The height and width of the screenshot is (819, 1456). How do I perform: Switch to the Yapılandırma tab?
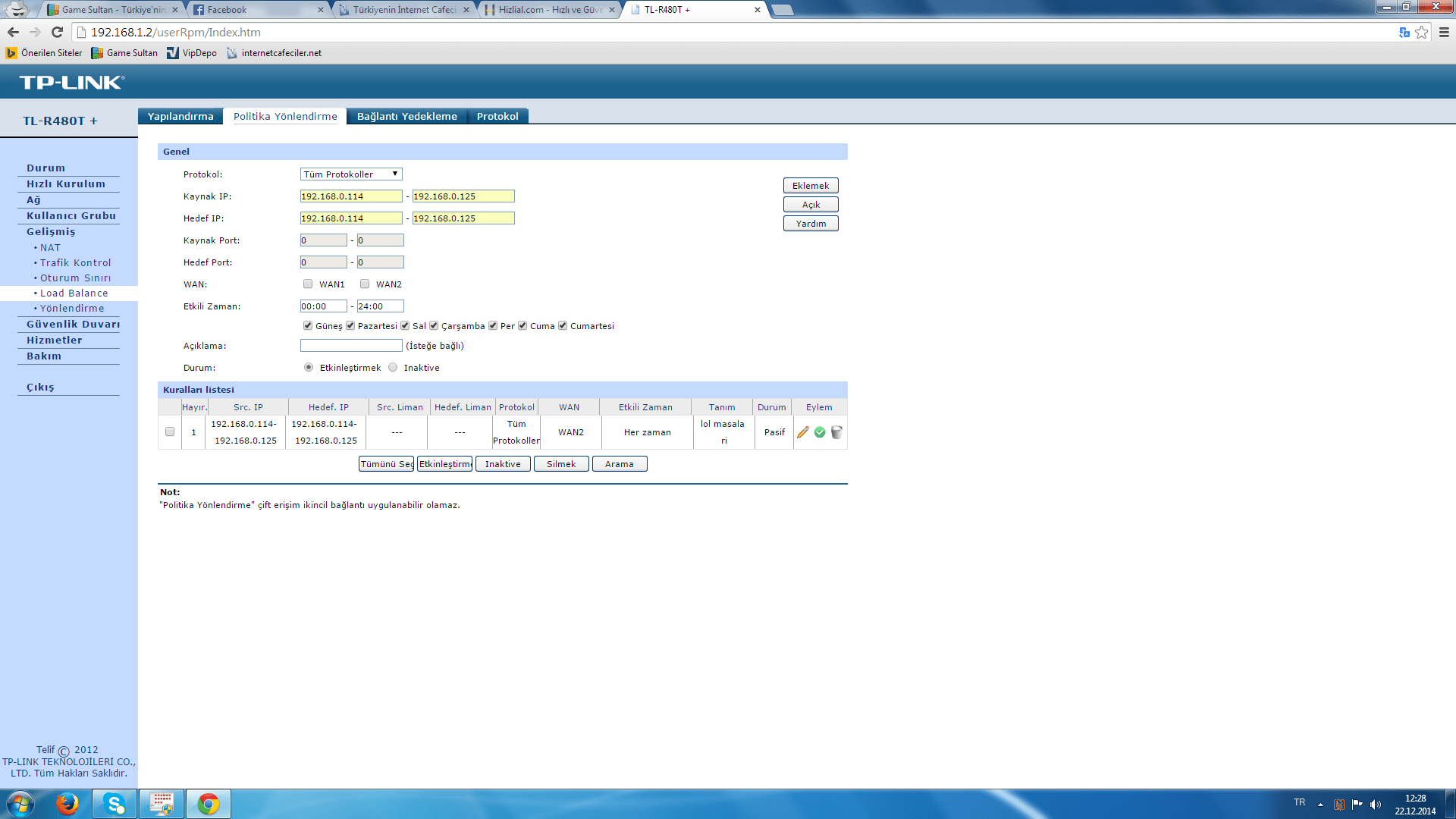180,116
